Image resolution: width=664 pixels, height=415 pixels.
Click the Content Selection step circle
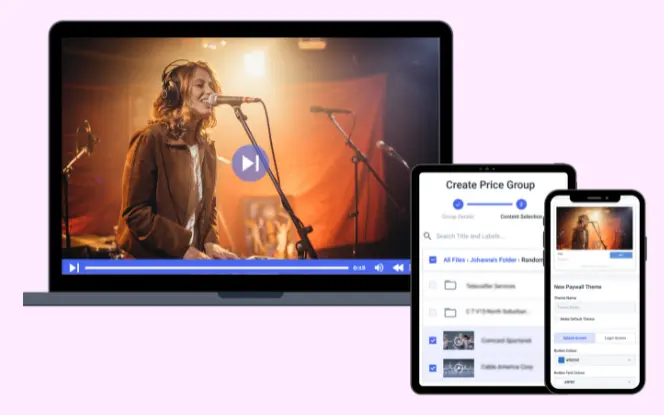[x=521, y=204]
